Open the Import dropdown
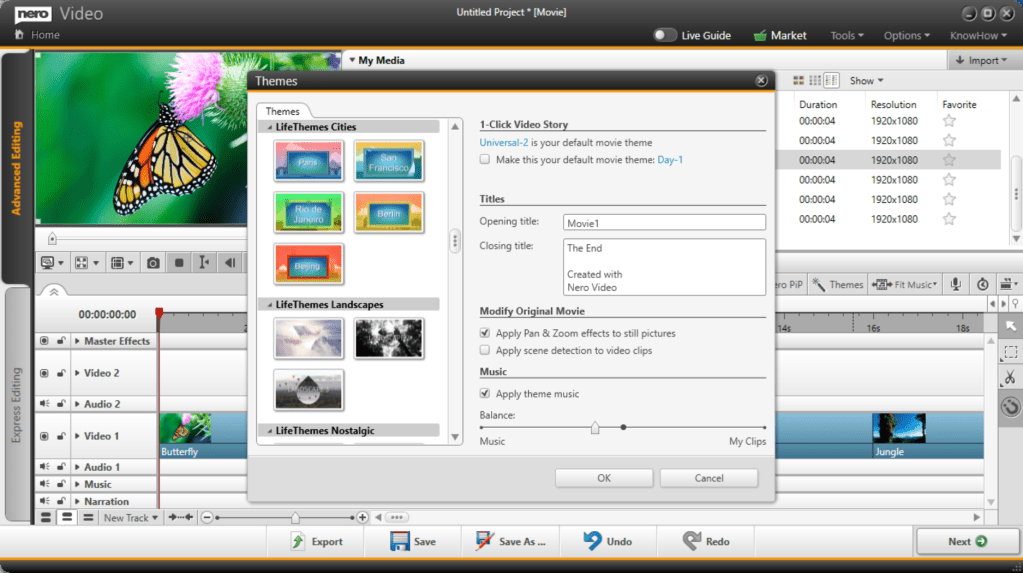Image resolution: width=1023 pixels, height=573 pixels. pyautogui.click(x=983, y=60)
